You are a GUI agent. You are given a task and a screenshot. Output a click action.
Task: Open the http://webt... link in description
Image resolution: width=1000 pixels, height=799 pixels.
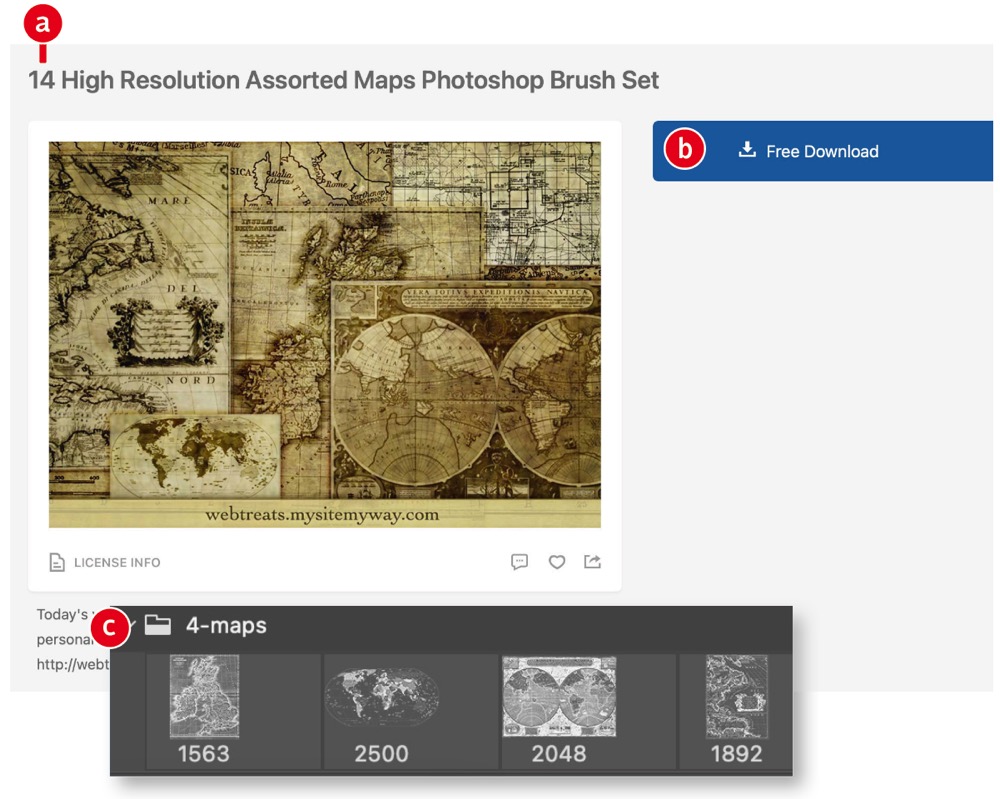click(x=73, y=664)
